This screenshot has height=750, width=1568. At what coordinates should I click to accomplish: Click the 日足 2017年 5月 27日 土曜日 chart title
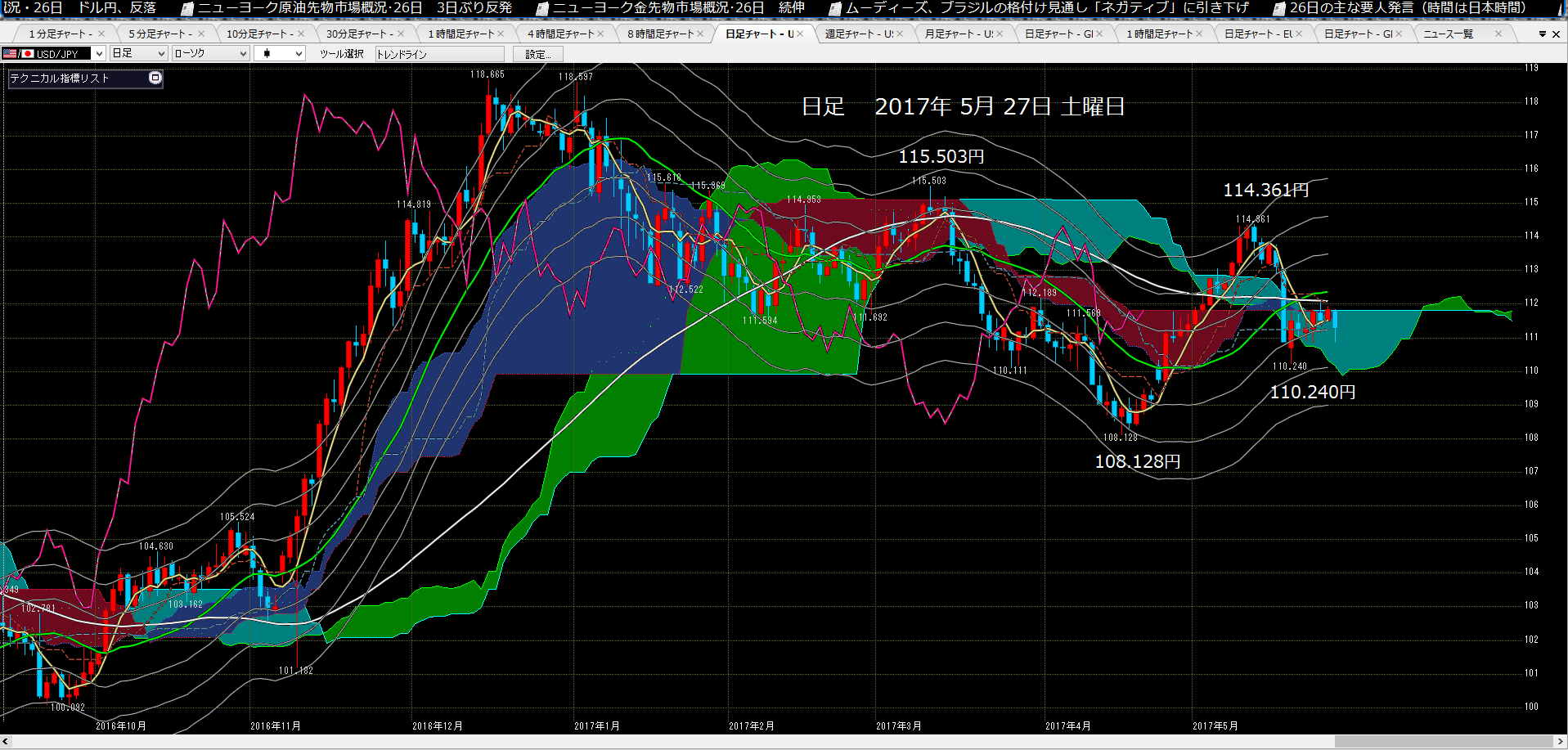coord(963,107)
